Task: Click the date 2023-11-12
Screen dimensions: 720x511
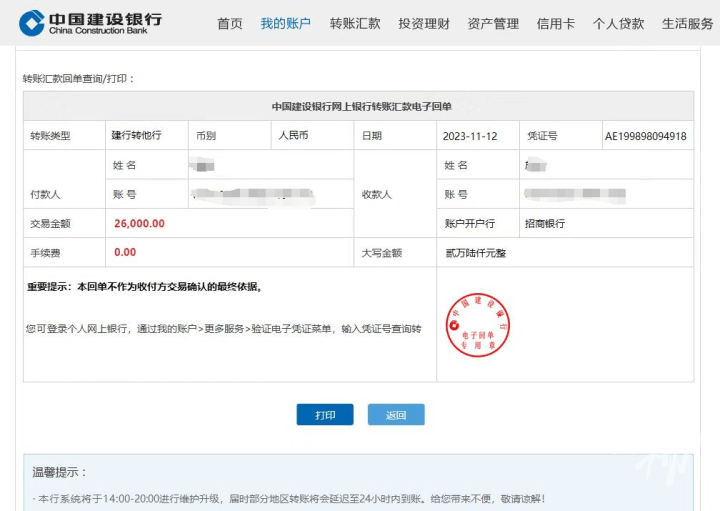Action: 468,136
